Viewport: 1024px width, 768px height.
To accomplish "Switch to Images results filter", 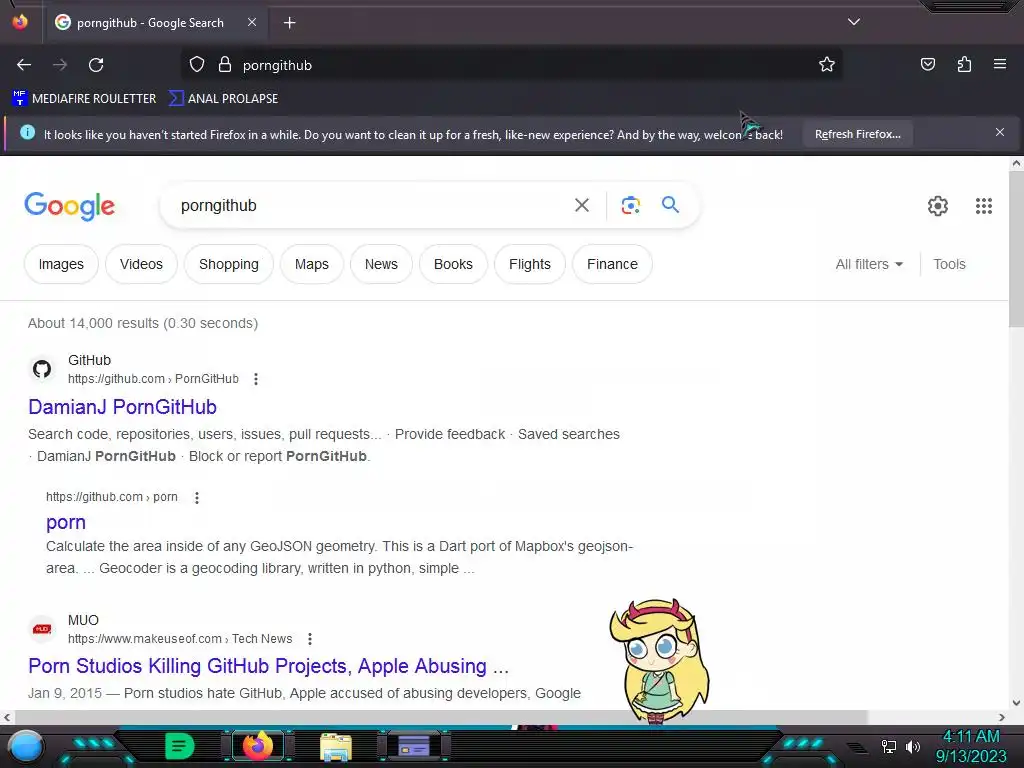I will tap(61, 264).
